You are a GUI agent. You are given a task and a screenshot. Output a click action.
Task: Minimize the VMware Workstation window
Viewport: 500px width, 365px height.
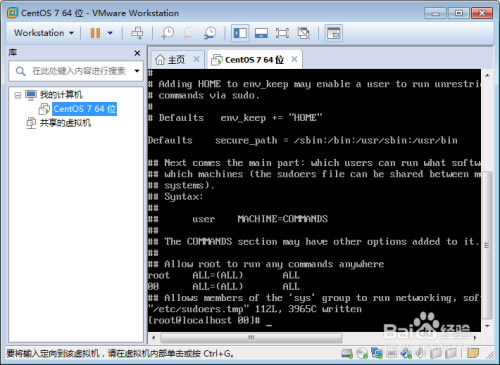click(435, 13)
